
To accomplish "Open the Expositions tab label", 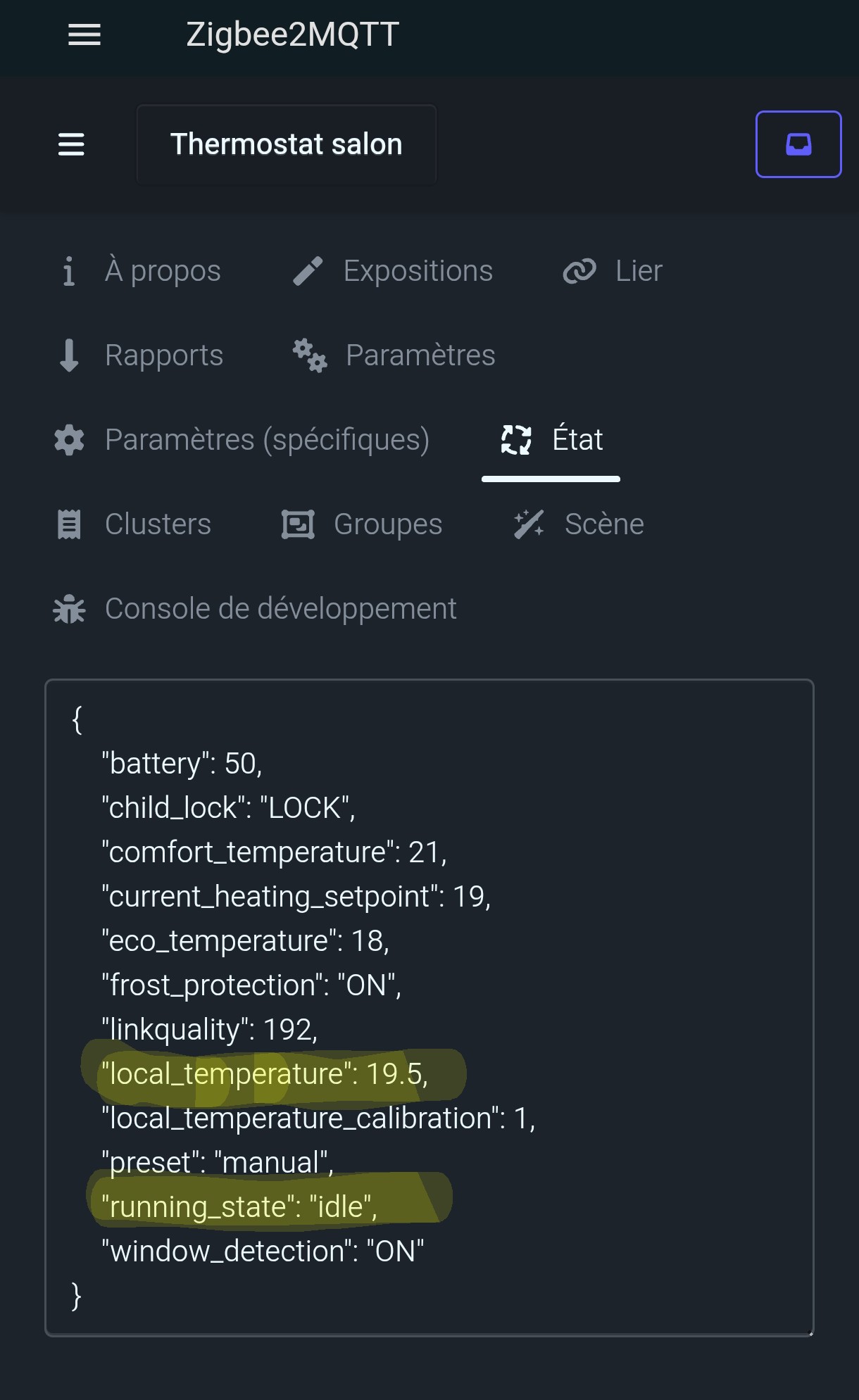I will [418, 271].
